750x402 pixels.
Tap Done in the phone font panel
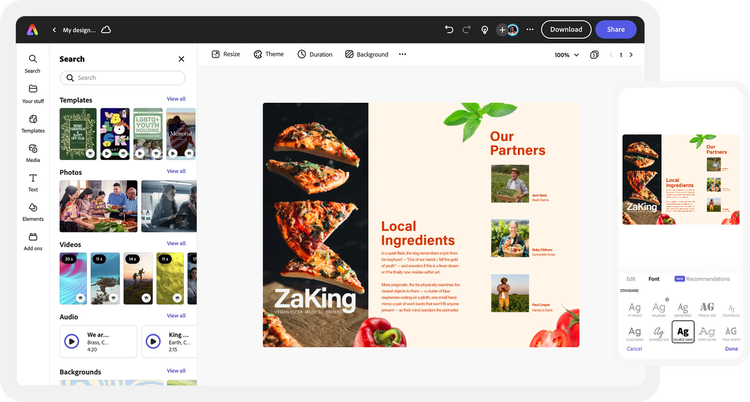731,349
